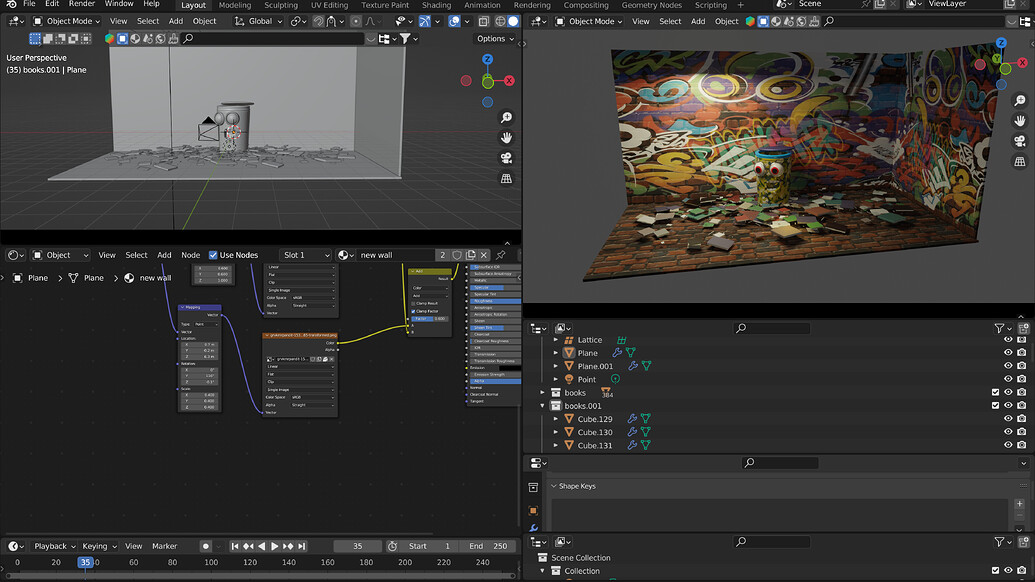
Task: Open Global transform orientation dropdown
Action: pyautogui.click(x=258, y=21)
